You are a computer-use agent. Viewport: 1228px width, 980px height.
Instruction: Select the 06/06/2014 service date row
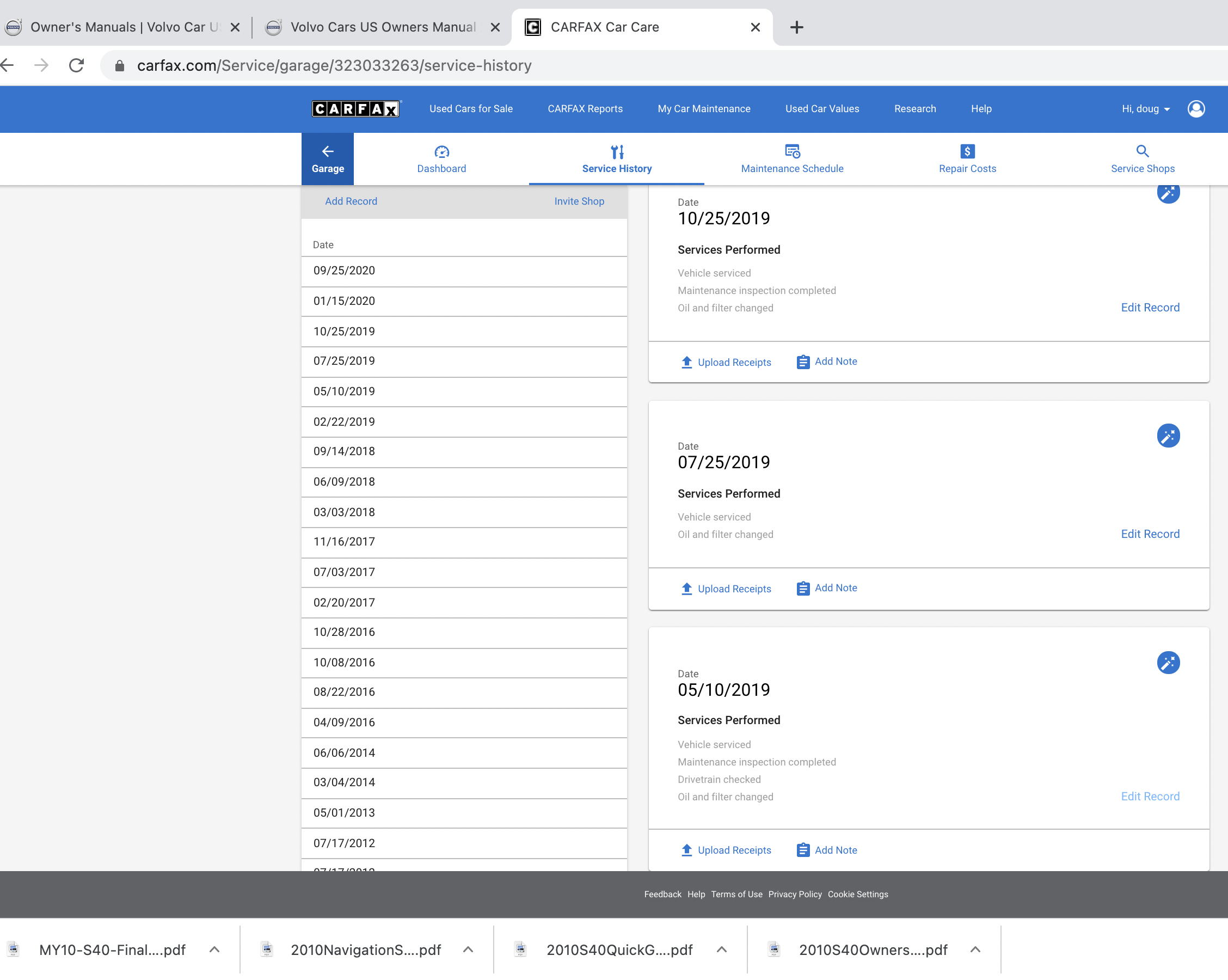tap(464, 753)
